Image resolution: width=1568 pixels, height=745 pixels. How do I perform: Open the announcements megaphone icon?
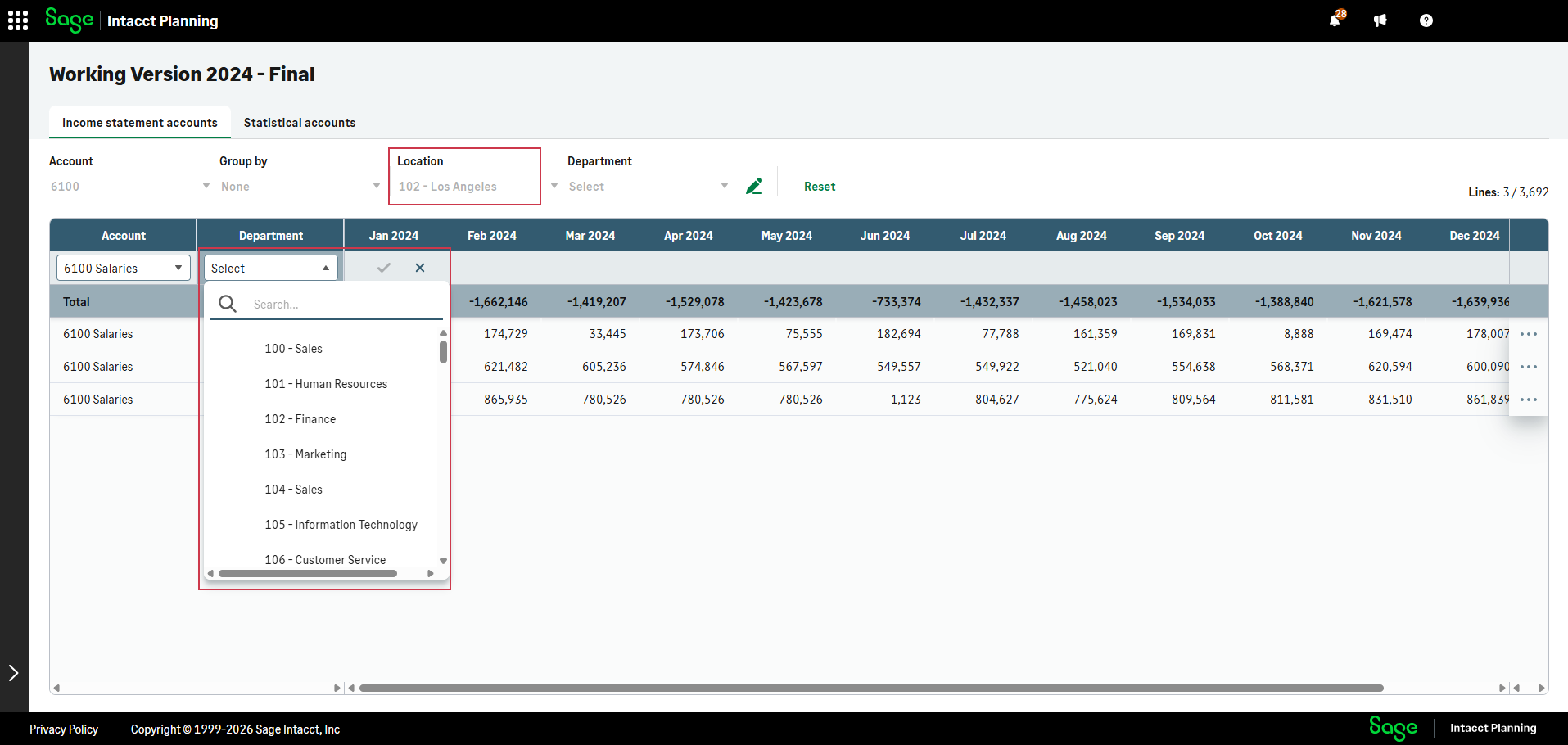coord(1380,20)
